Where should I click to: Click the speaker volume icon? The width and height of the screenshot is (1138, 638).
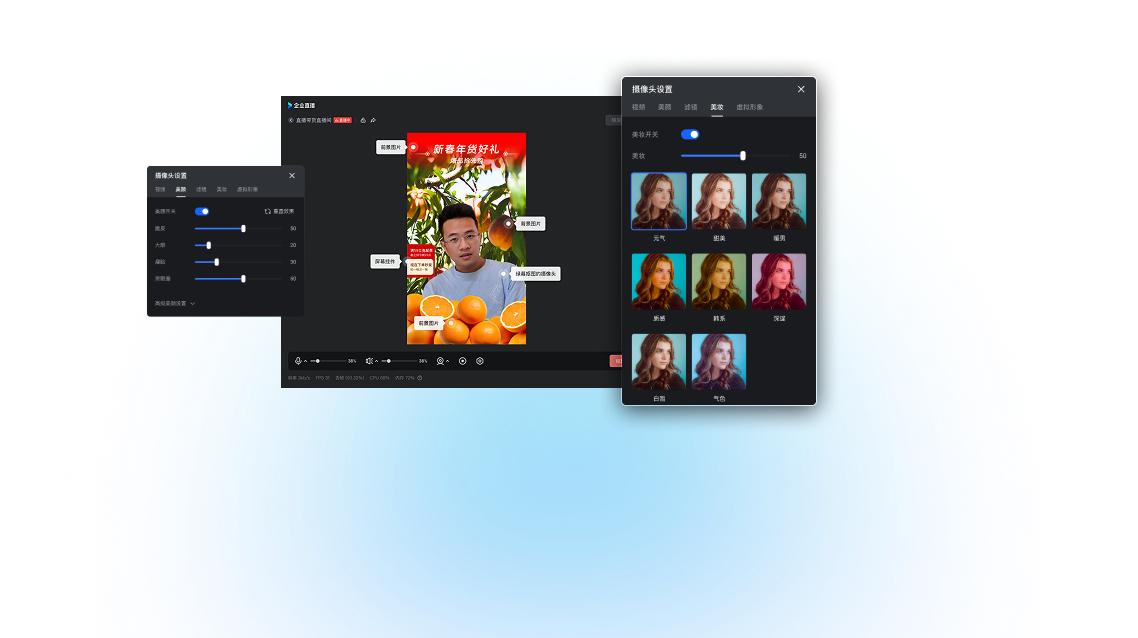(369, 360)
